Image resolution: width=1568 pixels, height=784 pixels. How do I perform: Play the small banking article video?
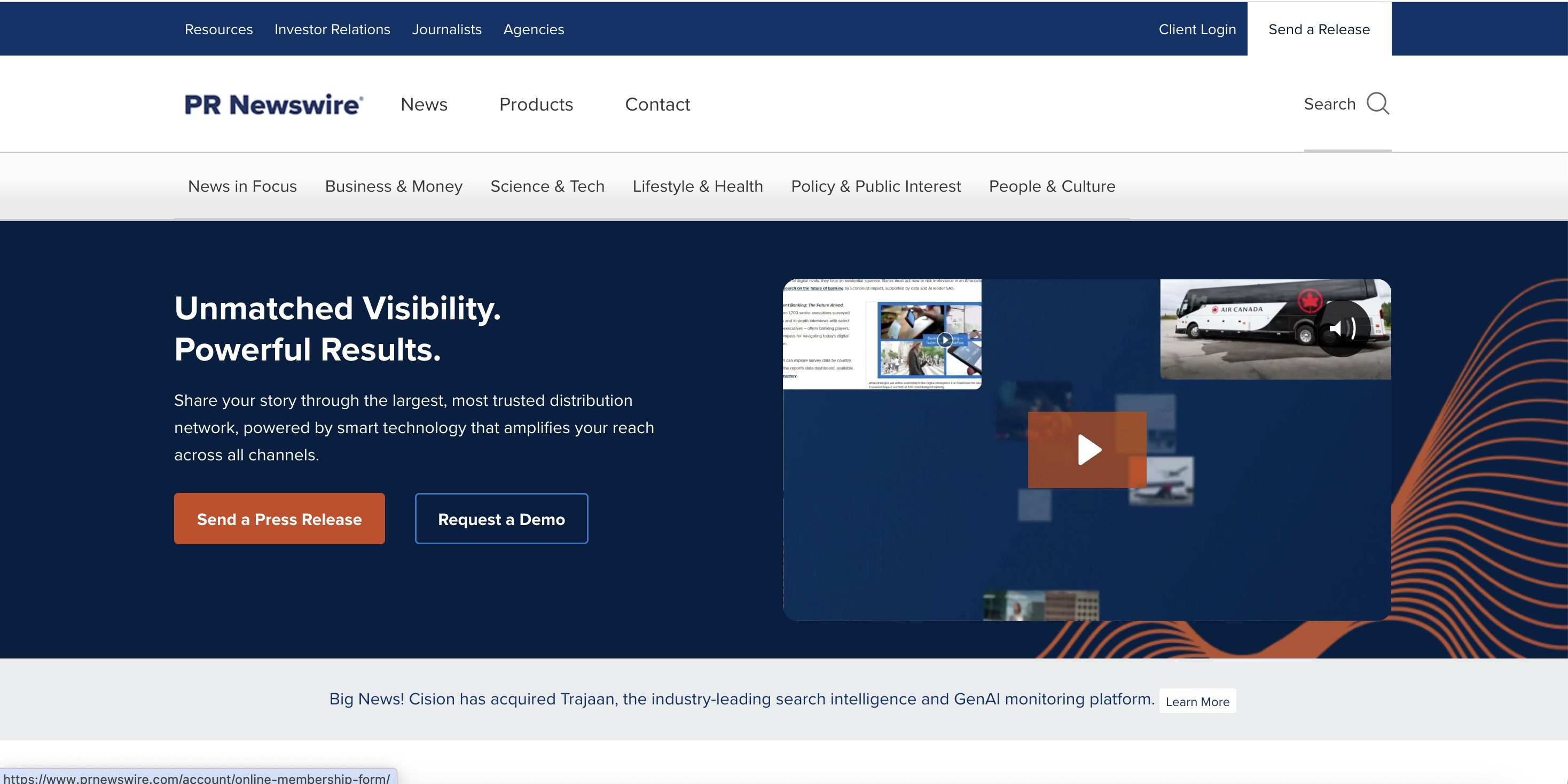pyautogui.click(x=945, y=340)
